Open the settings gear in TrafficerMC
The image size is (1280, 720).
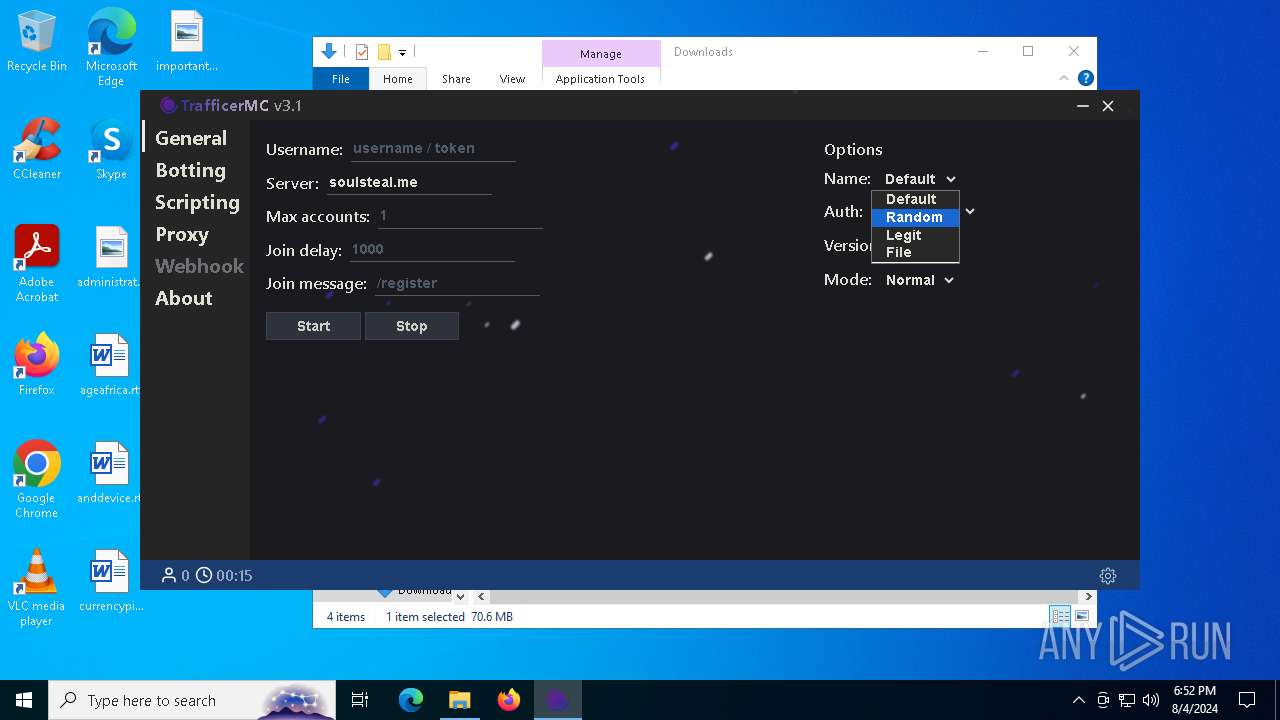tap(1107, 576)
